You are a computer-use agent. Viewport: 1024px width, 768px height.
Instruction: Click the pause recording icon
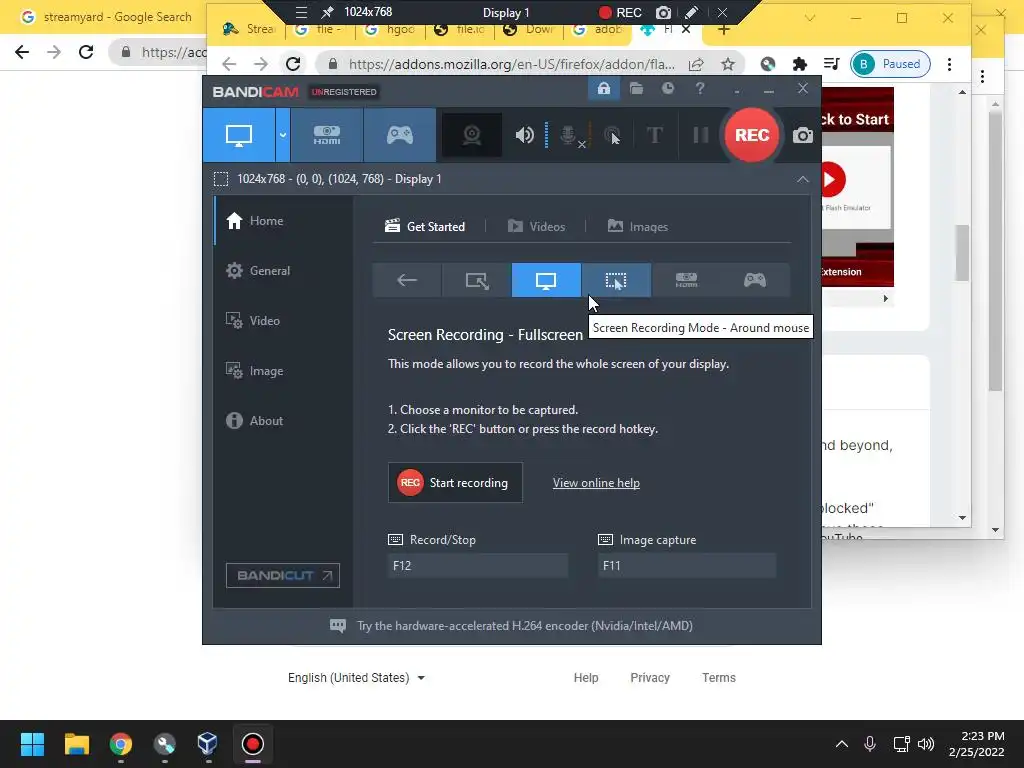(x=701, y=135)
